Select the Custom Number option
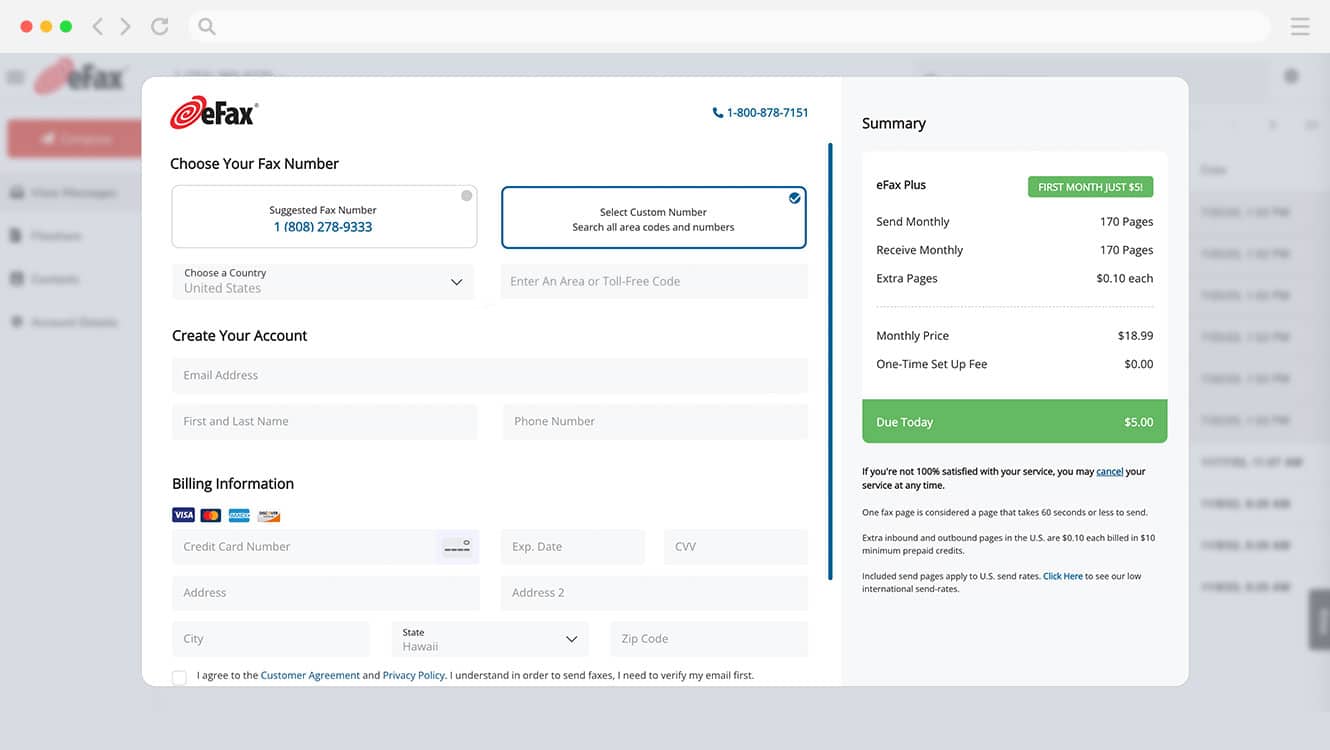The height and width of the screenshot is (750, 1330). tap(653, 218)
